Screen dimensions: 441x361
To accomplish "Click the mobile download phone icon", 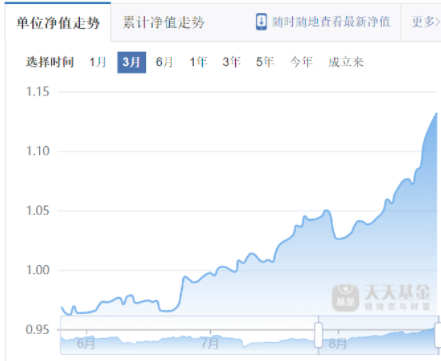I will 261,22.
